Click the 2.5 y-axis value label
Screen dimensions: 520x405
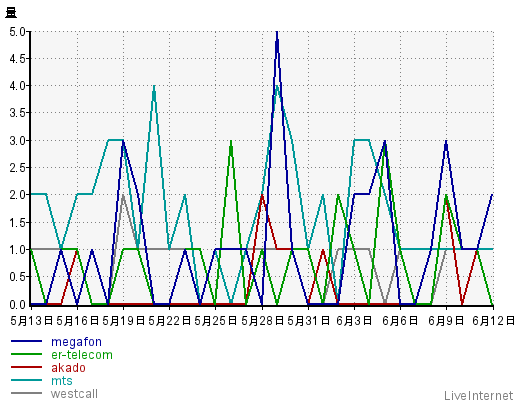[17, 168]
